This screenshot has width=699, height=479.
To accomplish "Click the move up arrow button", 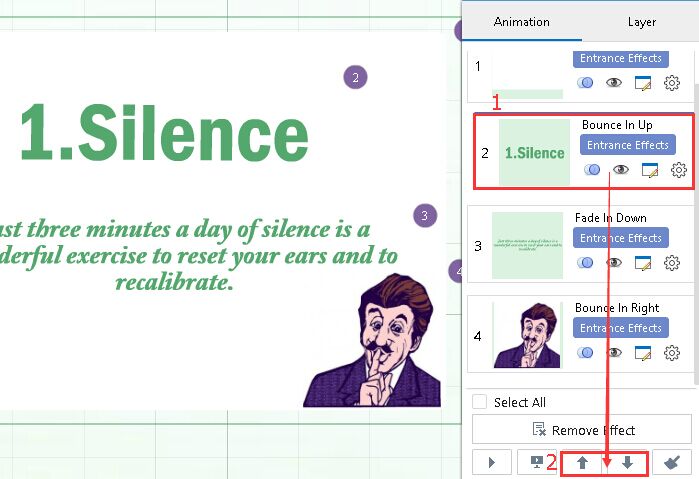I will pos(582,463).
